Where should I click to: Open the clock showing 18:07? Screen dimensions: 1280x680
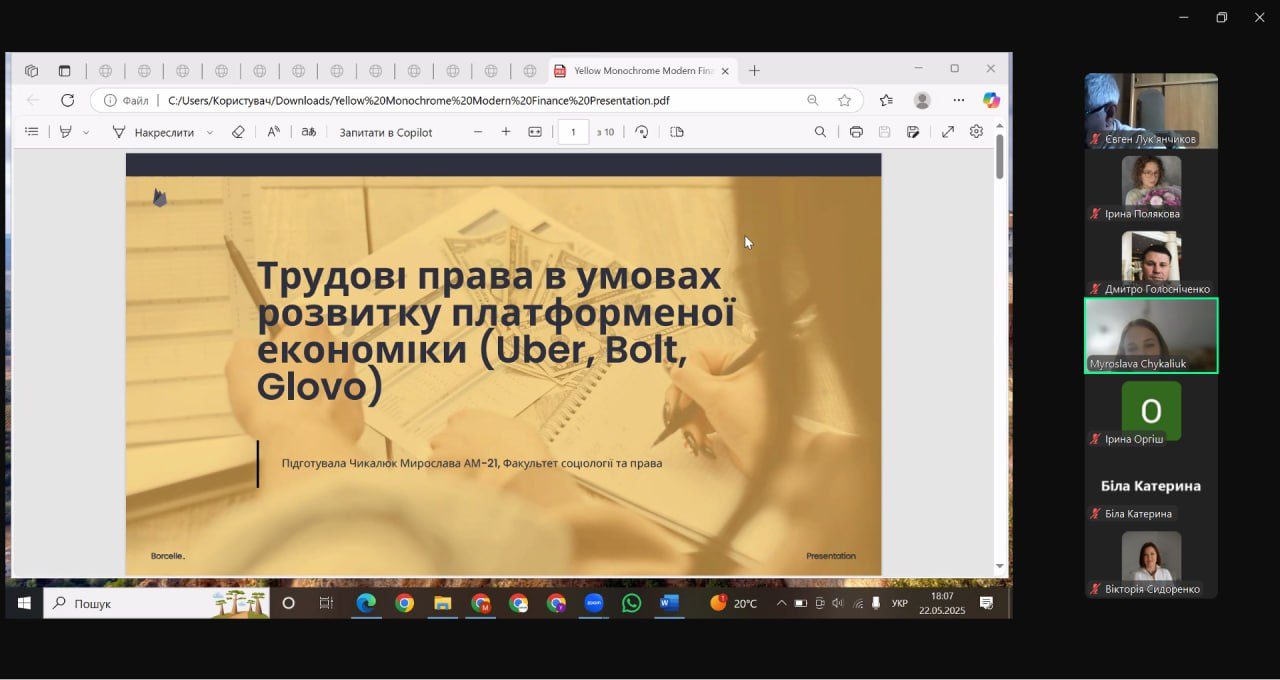click(942, 603)
